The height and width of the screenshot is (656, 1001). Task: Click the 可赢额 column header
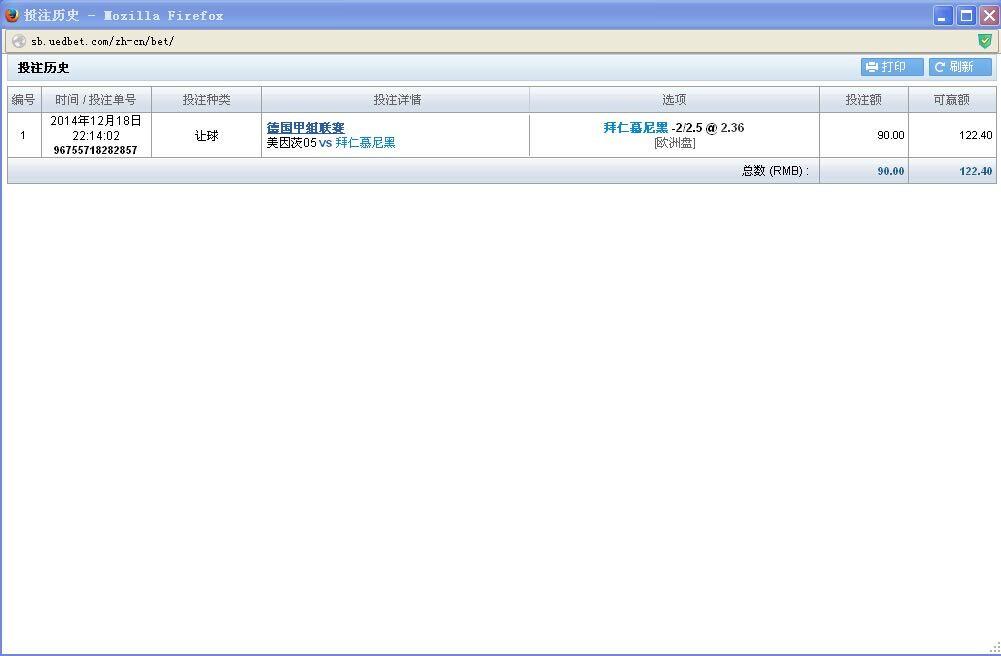click(x=952, y=98)
